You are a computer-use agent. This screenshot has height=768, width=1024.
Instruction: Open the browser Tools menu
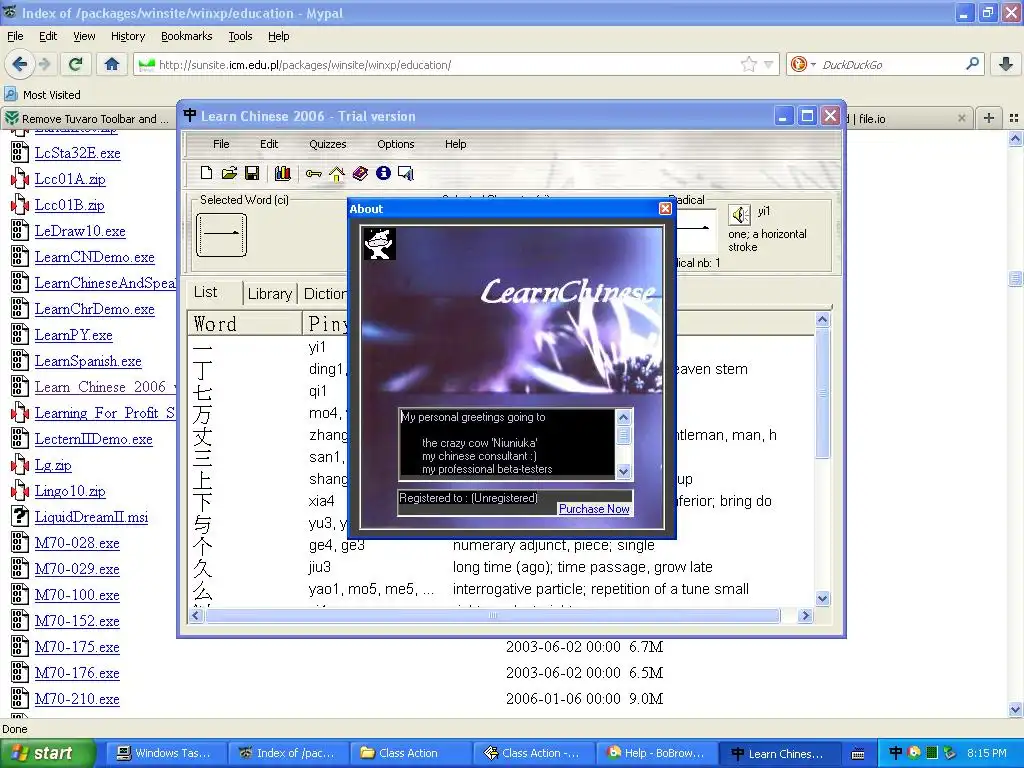tap(240, 36)
